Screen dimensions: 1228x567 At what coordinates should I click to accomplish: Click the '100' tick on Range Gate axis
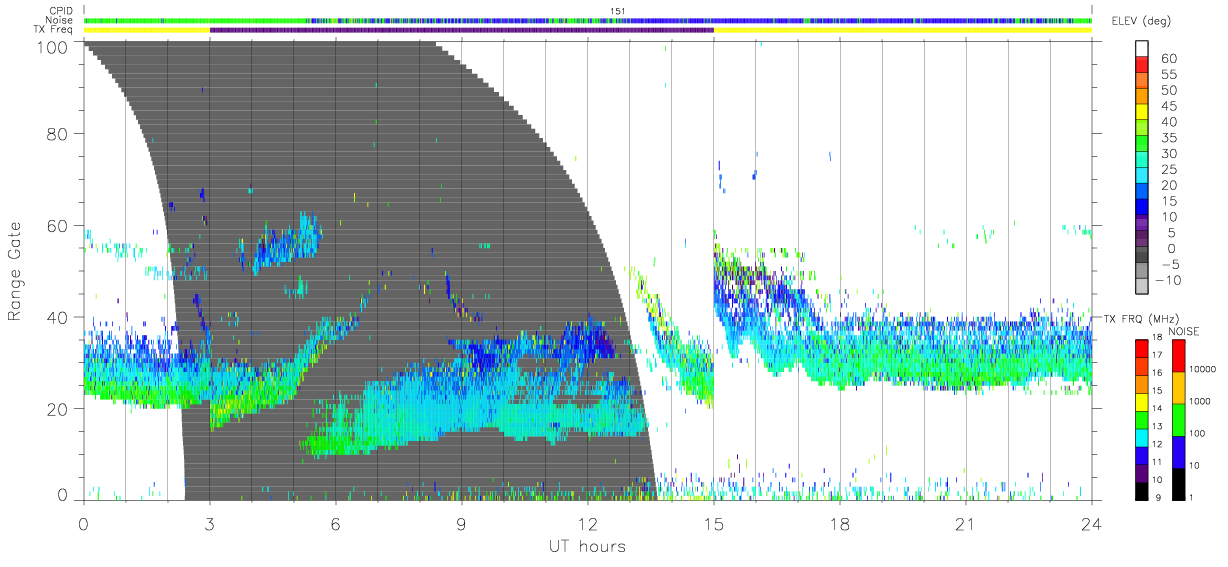(52, 46)
